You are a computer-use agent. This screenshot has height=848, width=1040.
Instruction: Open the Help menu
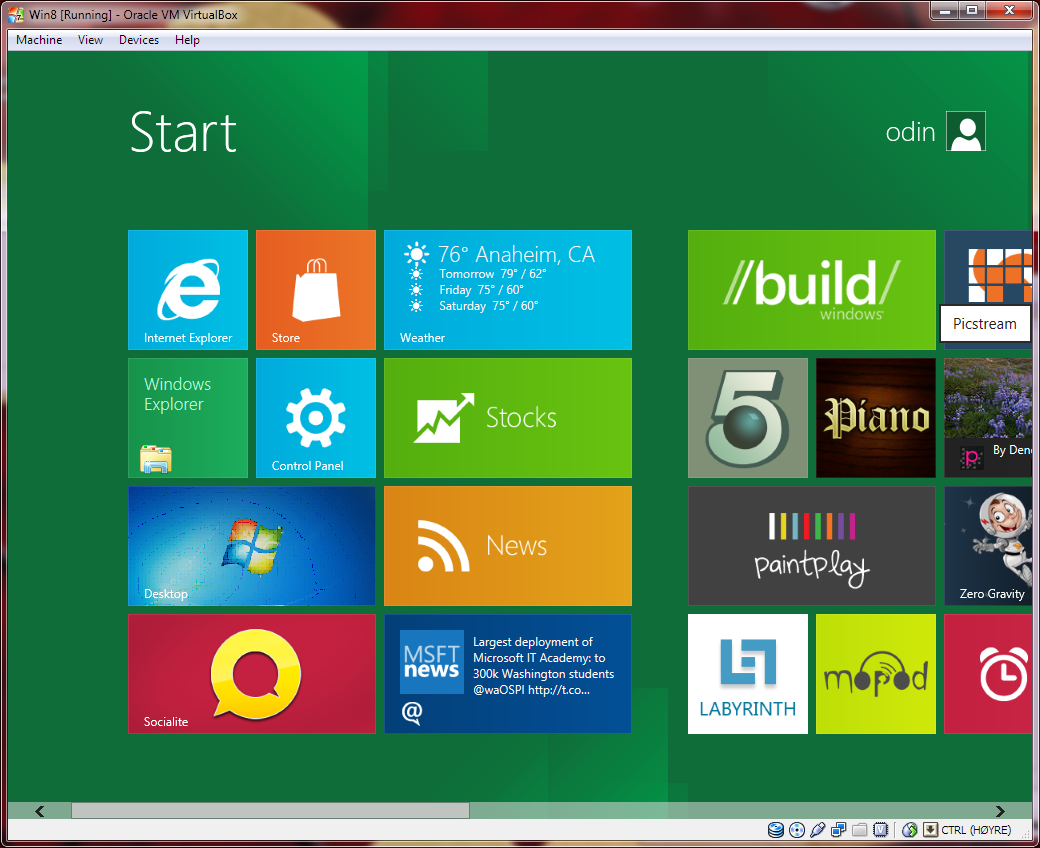[187, 40]
